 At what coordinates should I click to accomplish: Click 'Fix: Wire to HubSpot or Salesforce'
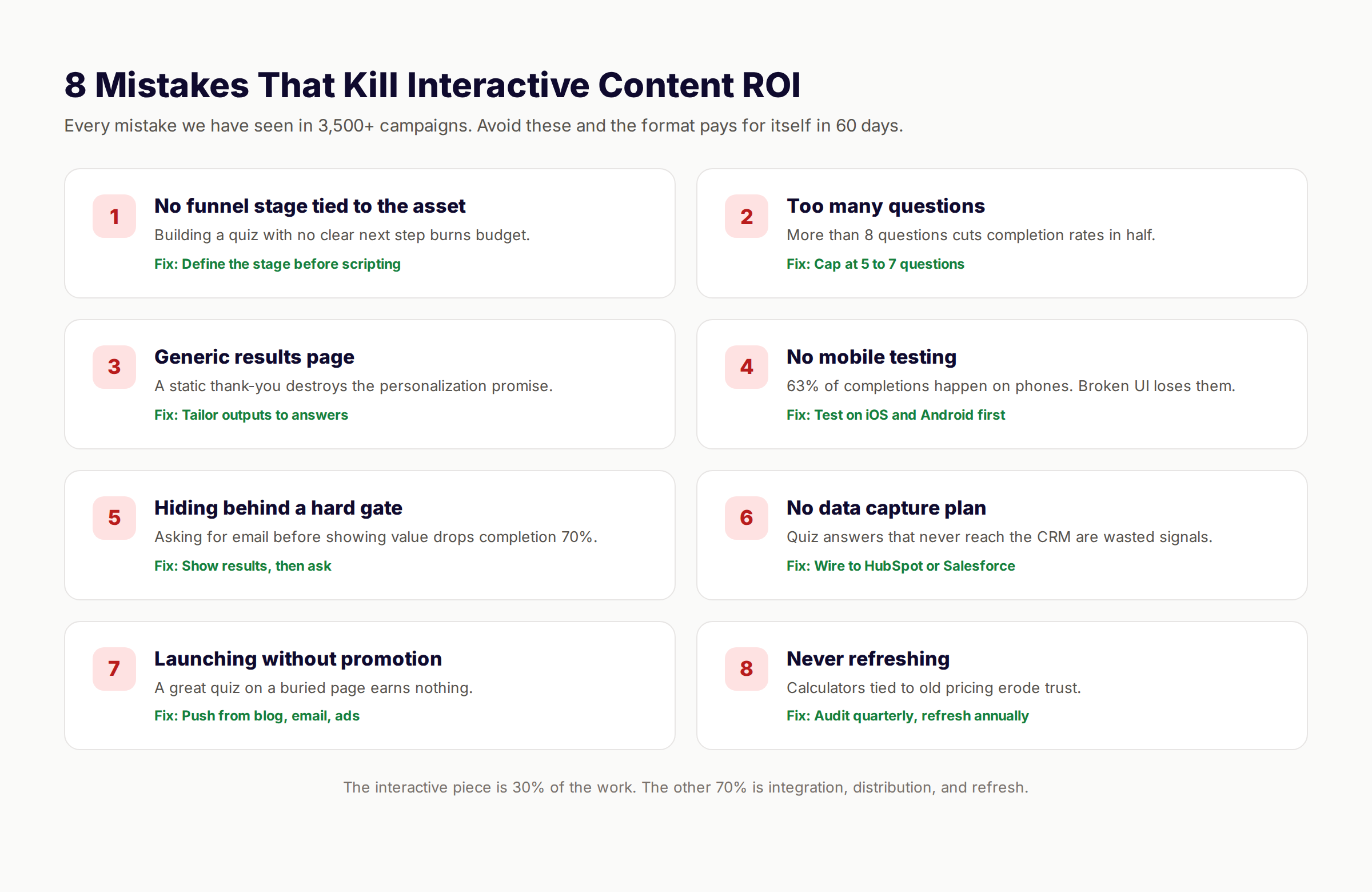click(x=900, y=566)
